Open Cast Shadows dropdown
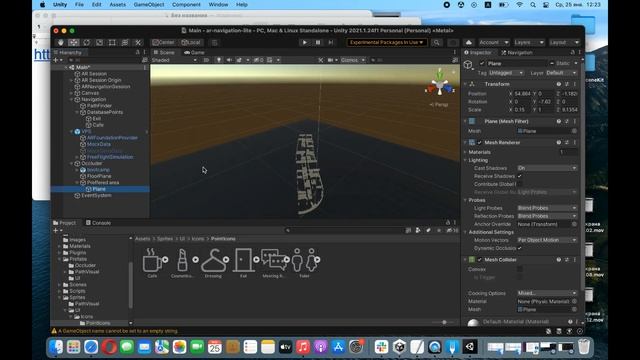This screenshot has height=360, width=640. pos(547,168)
